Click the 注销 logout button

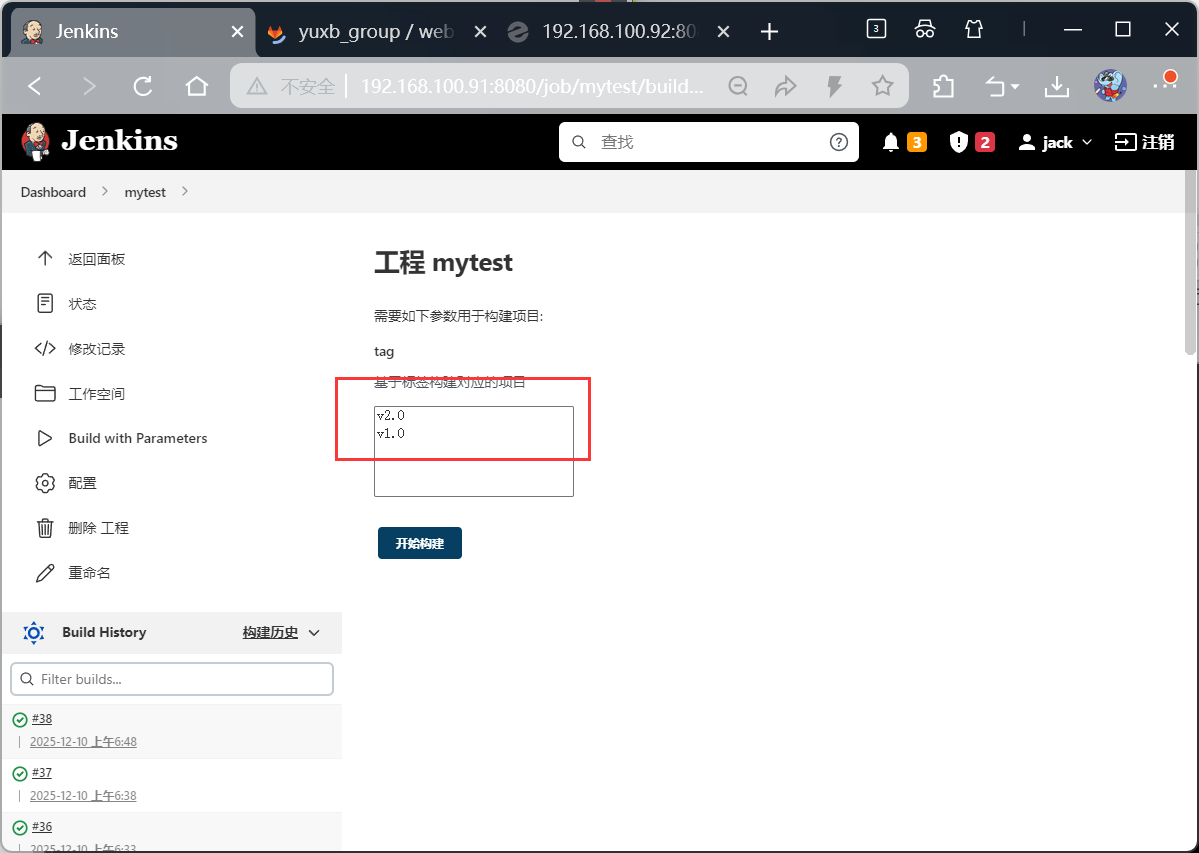pos(1144,142)
